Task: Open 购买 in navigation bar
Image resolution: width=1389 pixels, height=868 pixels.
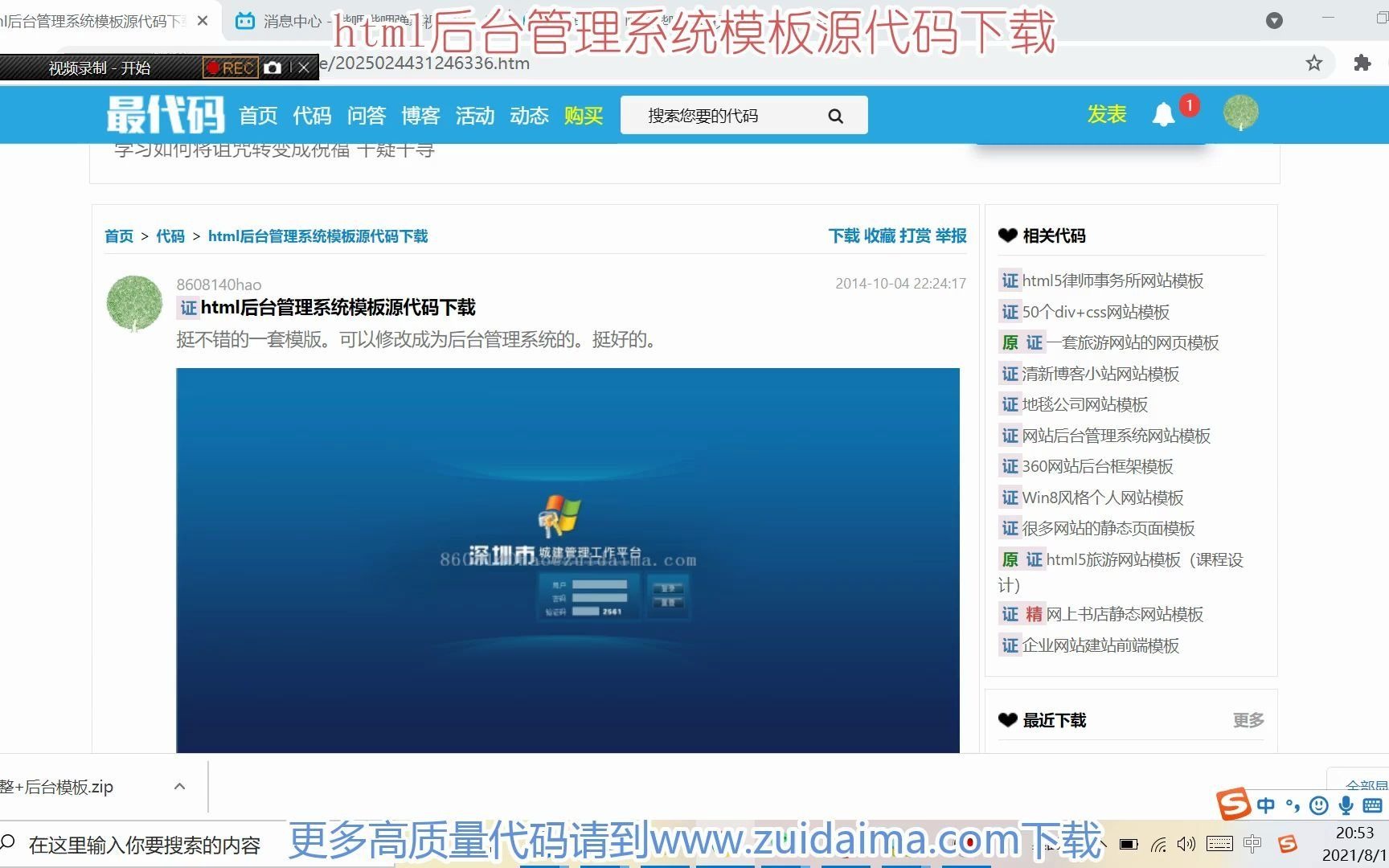Action: pyautogui.click(x=584, y=116)
